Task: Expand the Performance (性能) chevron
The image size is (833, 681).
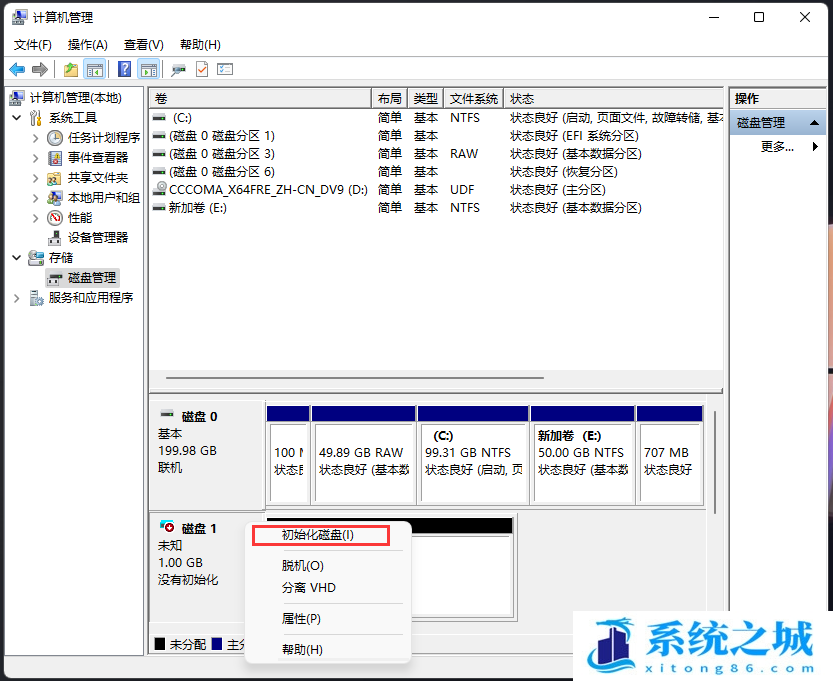Action: pos(35,218)
